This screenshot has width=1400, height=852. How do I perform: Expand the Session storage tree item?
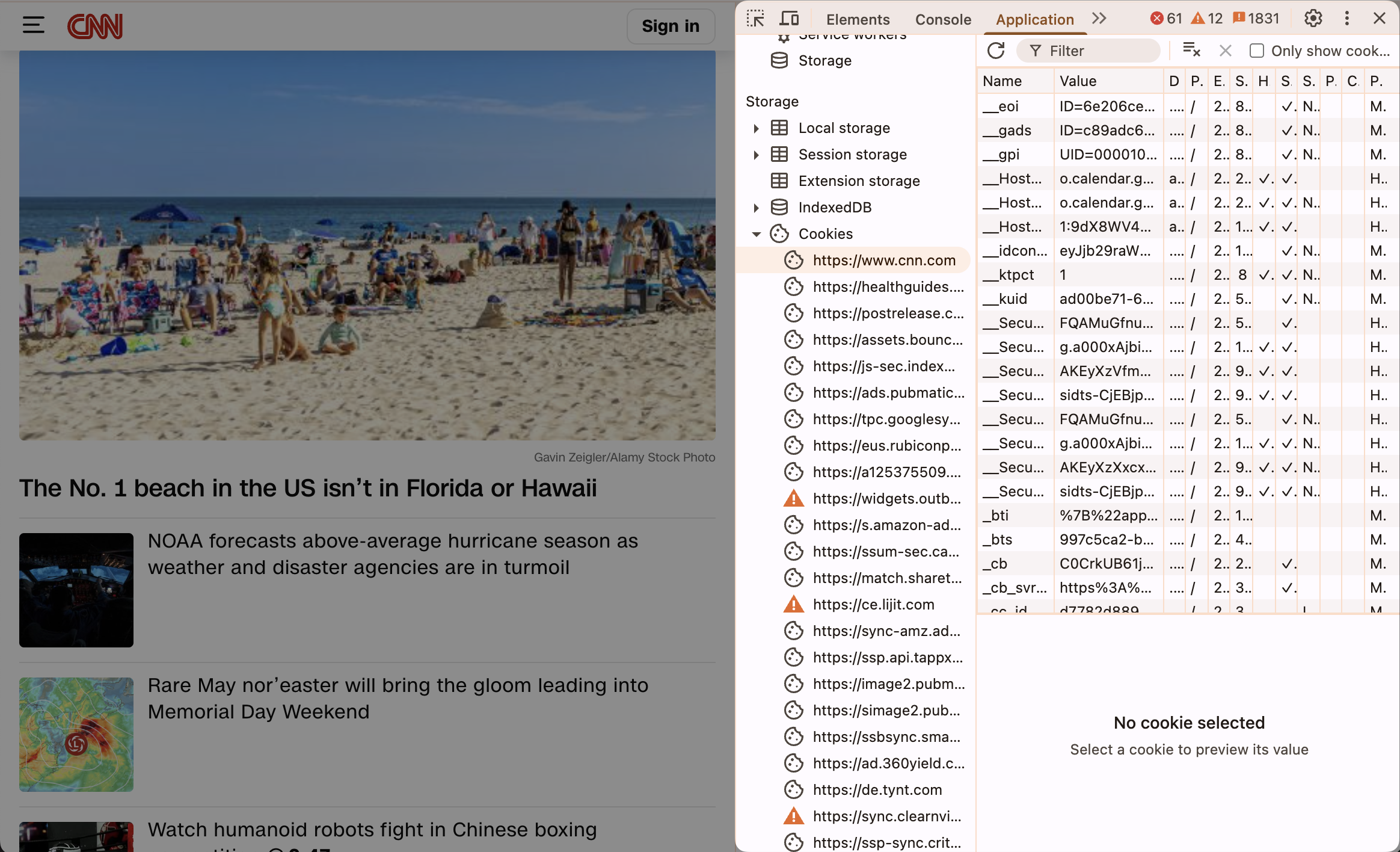click(757, 155)
